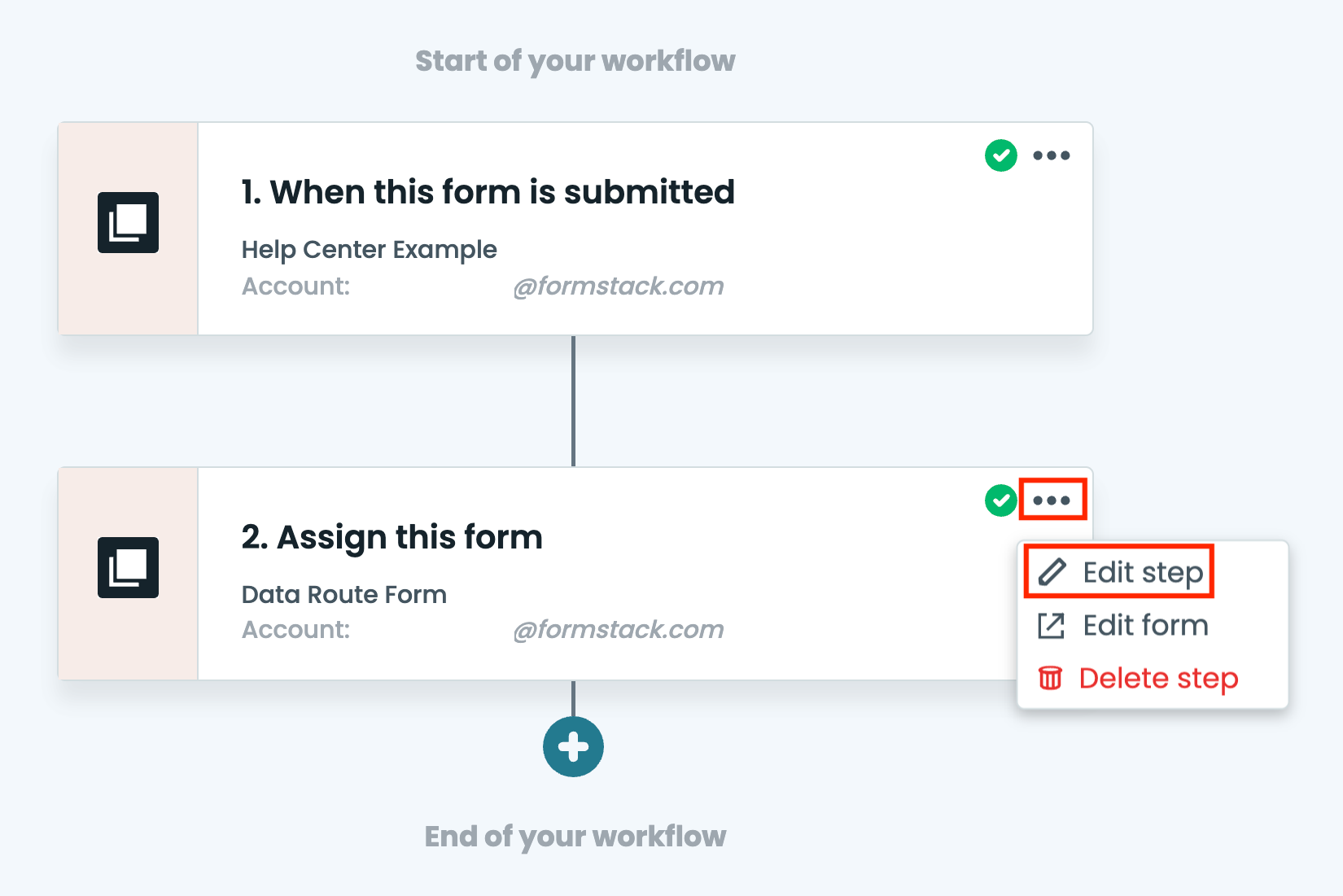
Task: Choose the Edit form menu option
Action: 1144,626
